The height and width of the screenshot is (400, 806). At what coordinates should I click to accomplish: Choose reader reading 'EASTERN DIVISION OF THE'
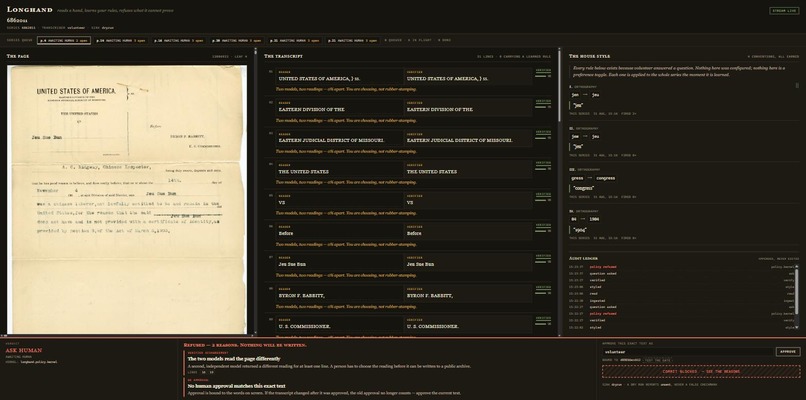339,107
